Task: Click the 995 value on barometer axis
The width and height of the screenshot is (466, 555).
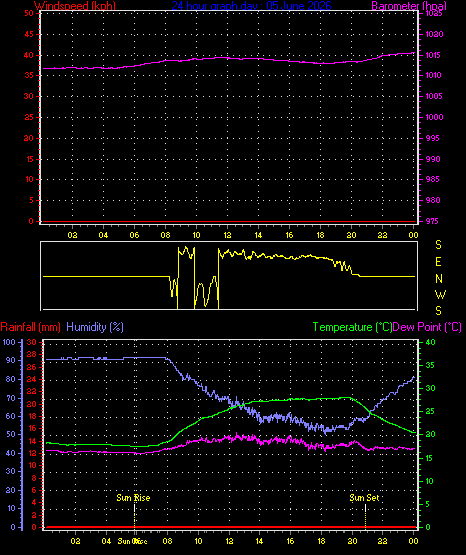Action: pyautogui.click(x=433, y=138)
